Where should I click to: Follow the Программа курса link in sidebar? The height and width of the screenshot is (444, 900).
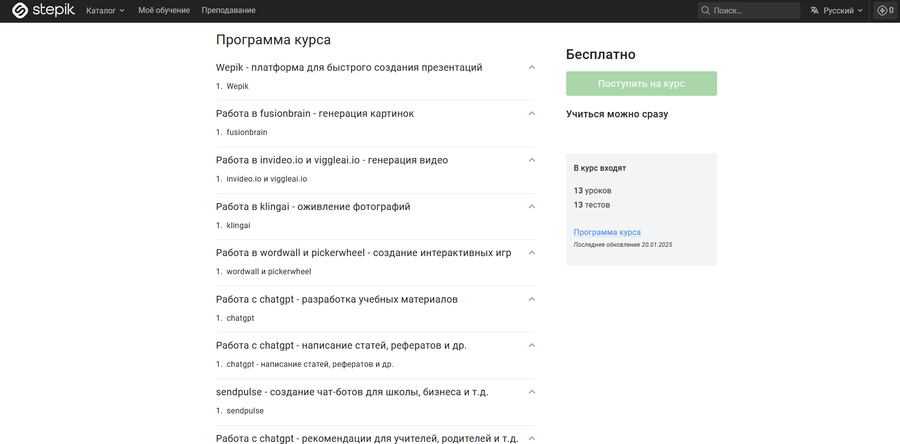pos(607,232)
